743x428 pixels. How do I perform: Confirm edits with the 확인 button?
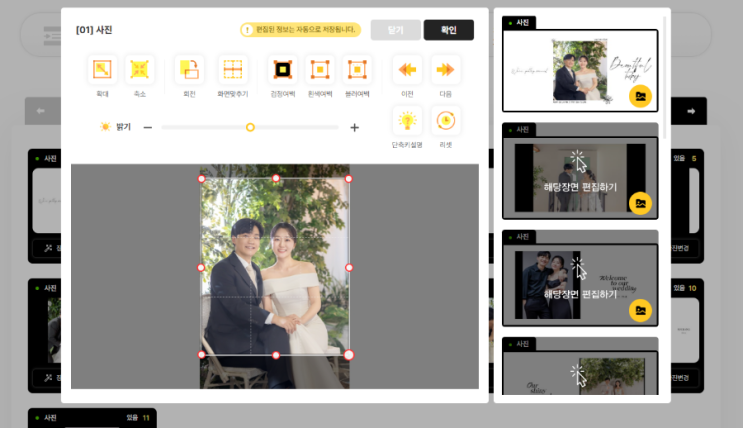(x=449, y=30)
